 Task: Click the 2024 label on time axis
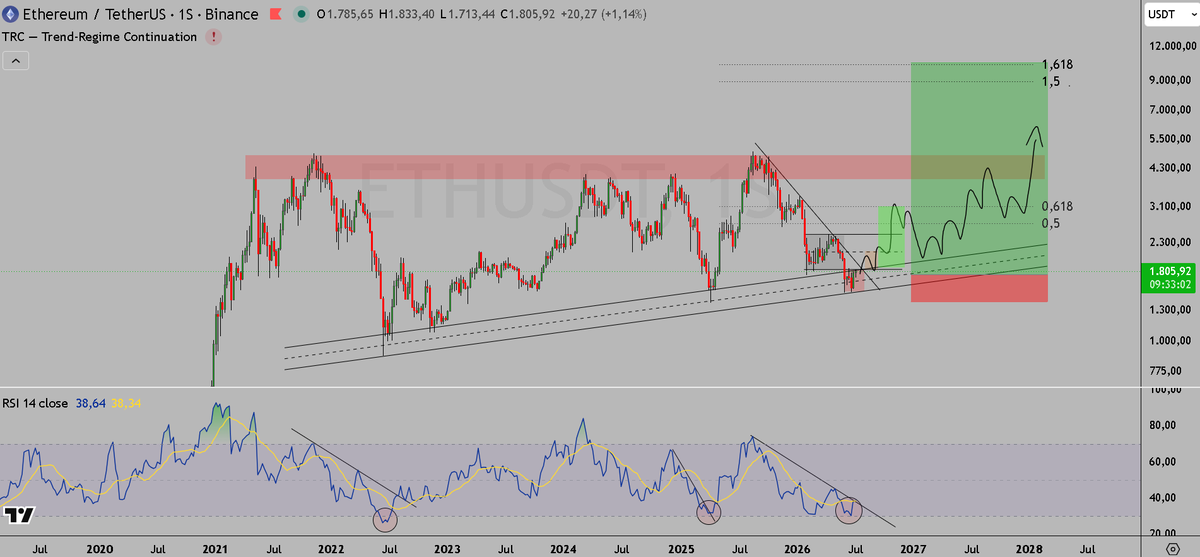tap(563, 549)
